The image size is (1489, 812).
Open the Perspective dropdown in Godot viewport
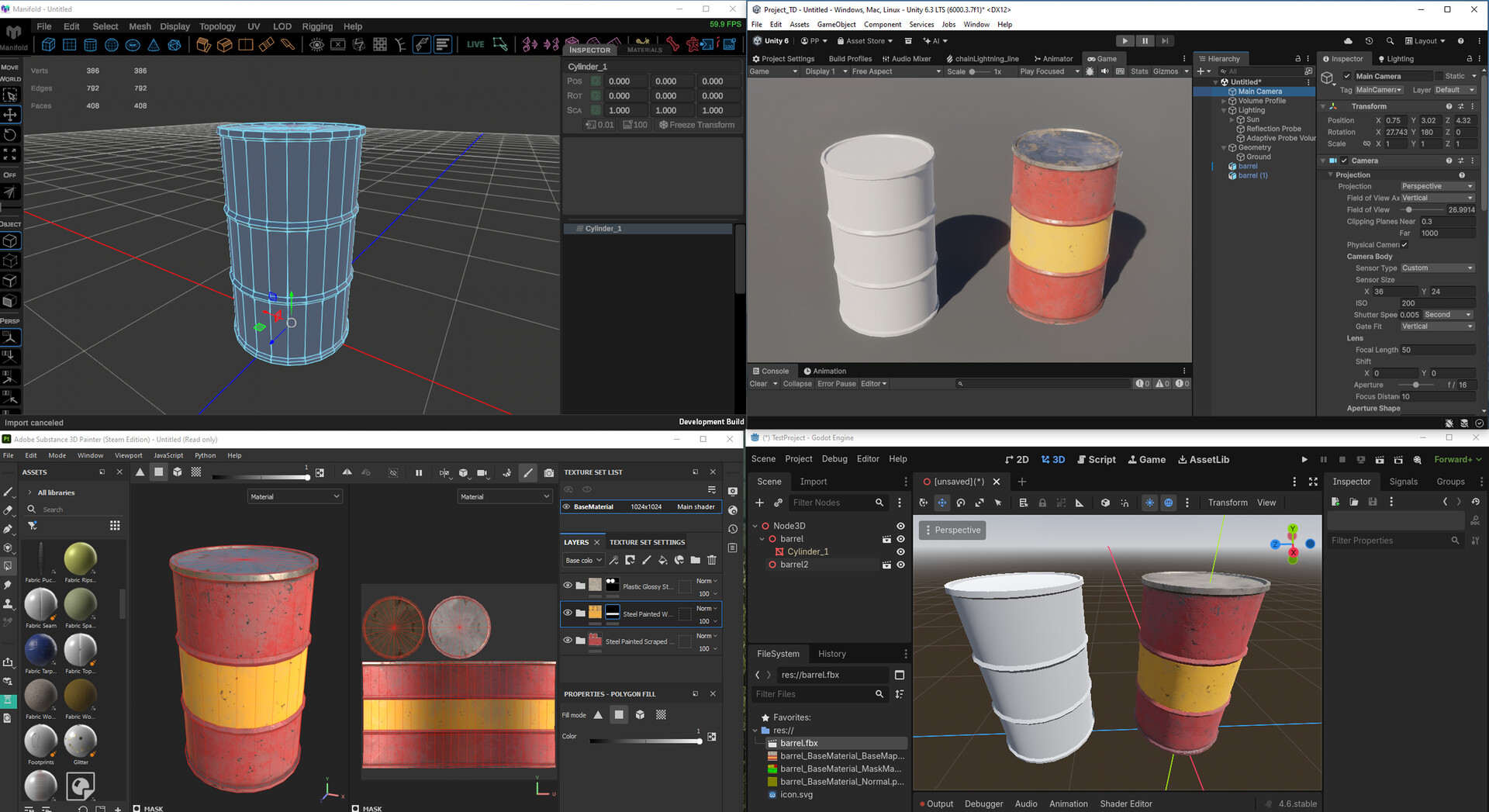[x=952, y=530]
